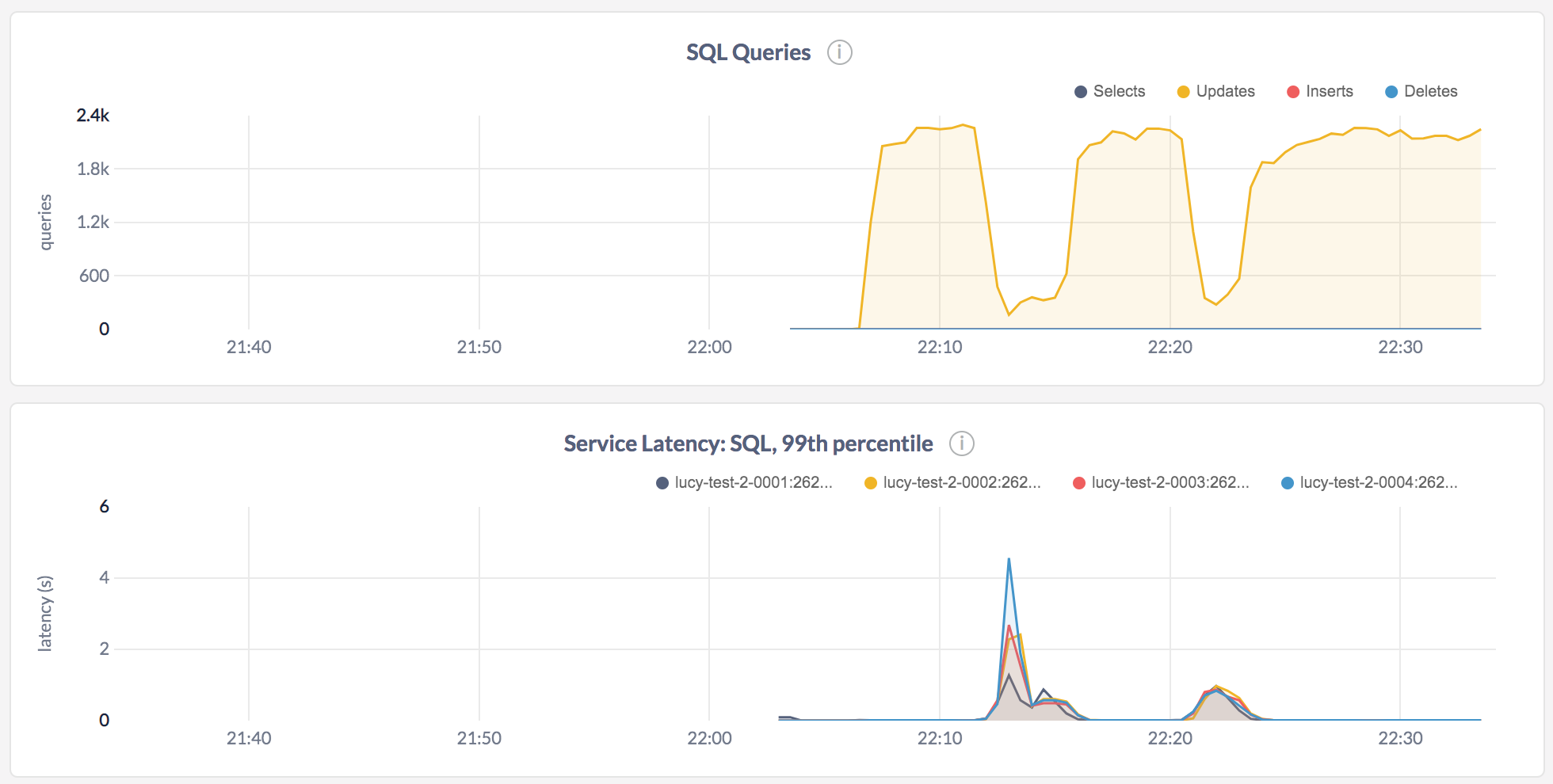Image resolution: width=1553 pixels, height=784 pixels.
Task: Click the 22:20 time label under SQL Queries
Action: [x=1170, y=347]
